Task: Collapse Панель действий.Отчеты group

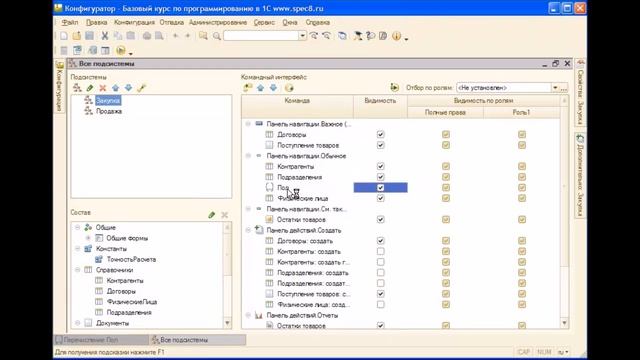Action: point(248,315)
